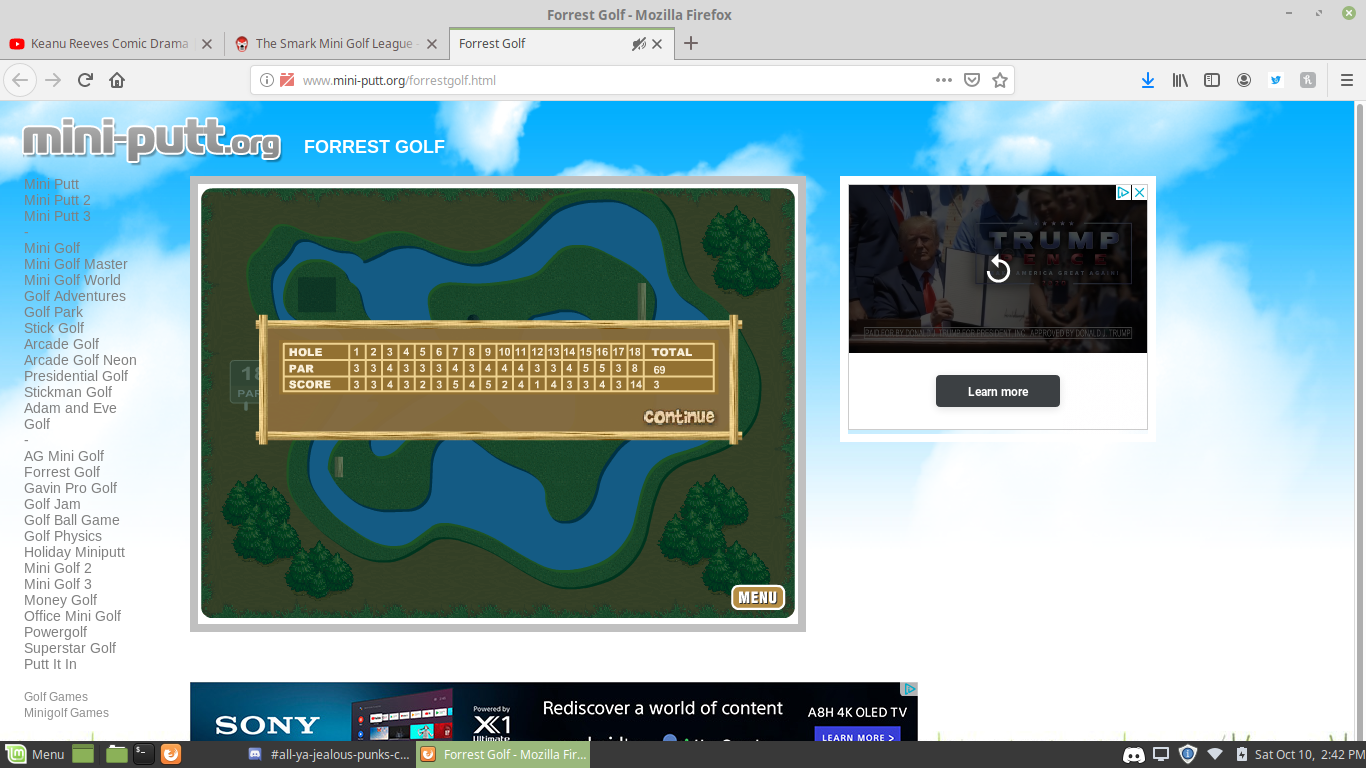Open the Downloads arrow in the toolbar
The image size is (1366, 768).
(1148, 80)
